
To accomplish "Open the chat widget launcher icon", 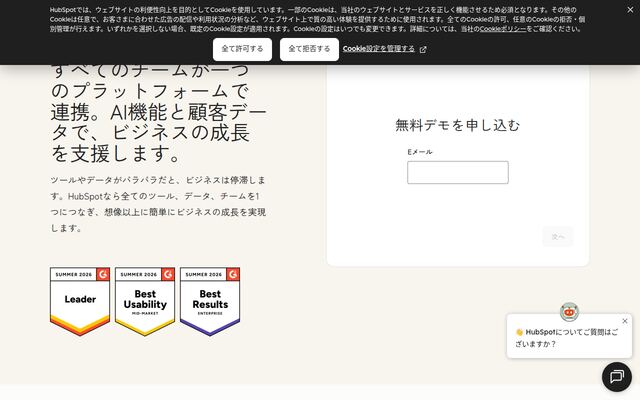I will tap(617, 376).
